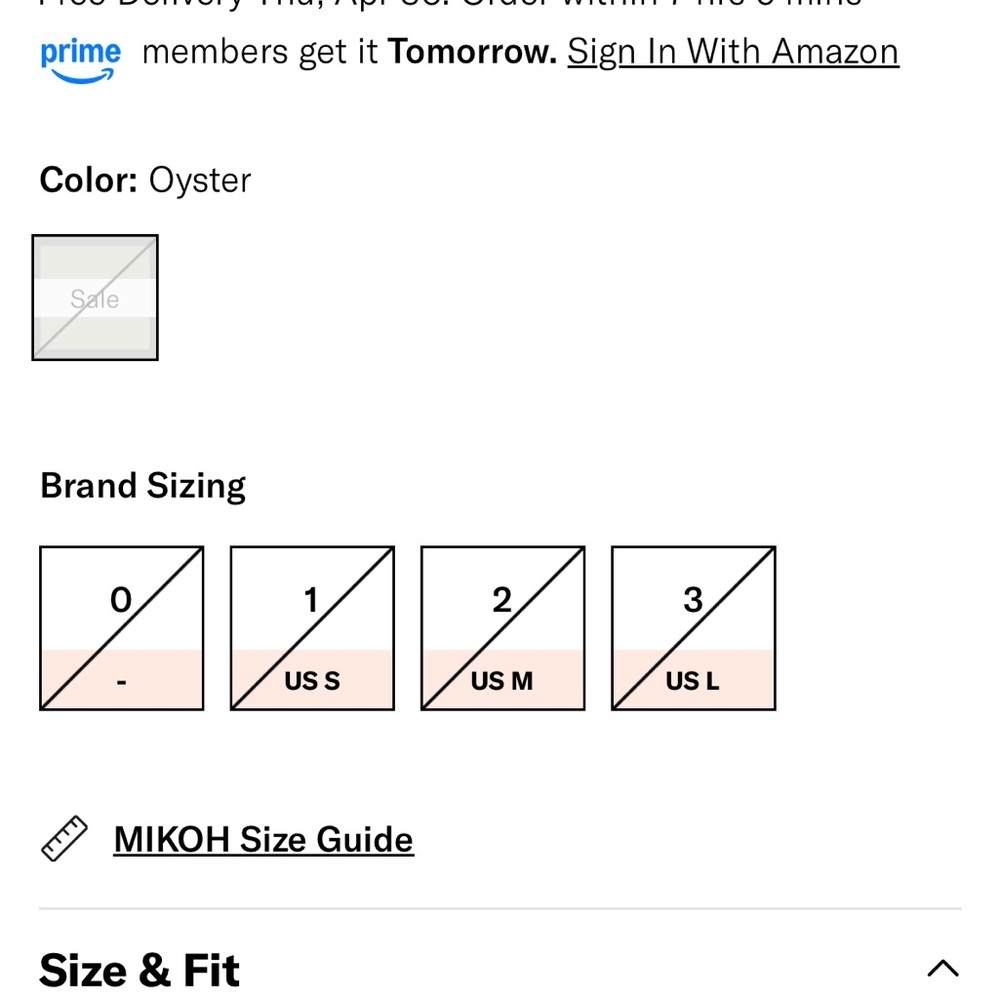Choose brand size 2
This screenshot has height=1000, width=1000.
[503, 628]
